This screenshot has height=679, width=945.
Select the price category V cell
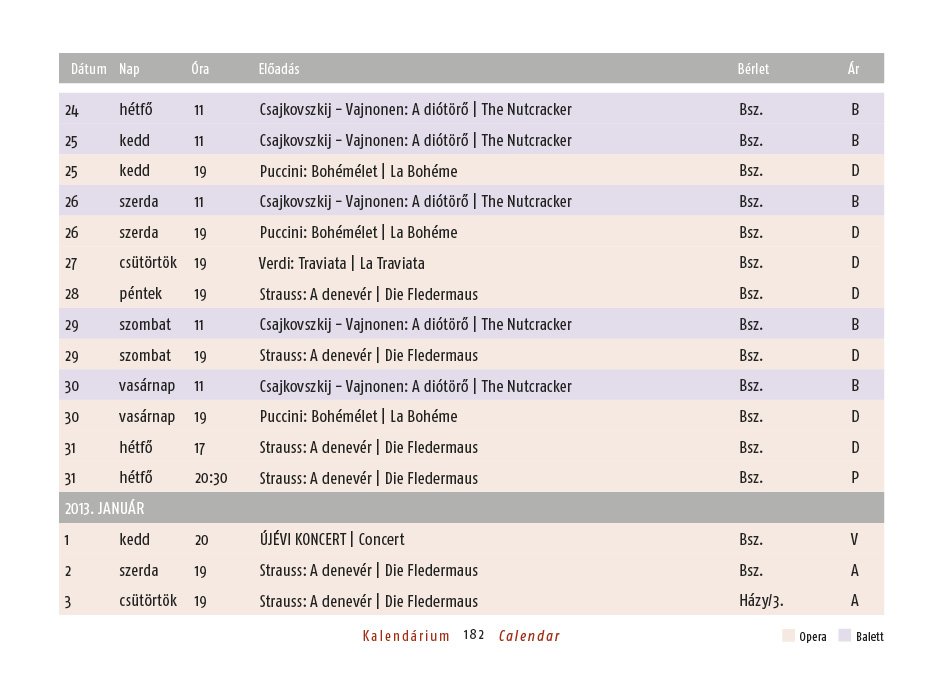pos(855,539)
